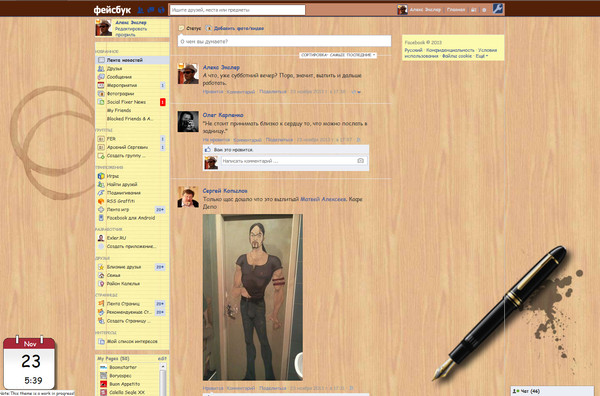Open the RSS Graffiti app icon
Image resolution: width=600 pixels, height=396 pixels.
(x=101, y=201)
